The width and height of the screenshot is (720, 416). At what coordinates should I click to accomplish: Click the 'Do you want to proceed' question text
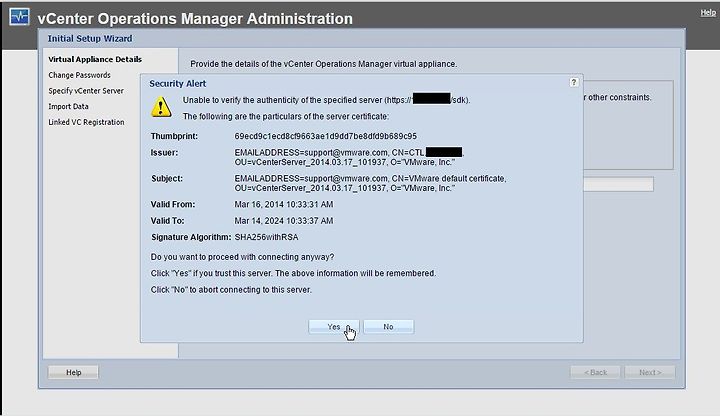click(x=242, y=257)
